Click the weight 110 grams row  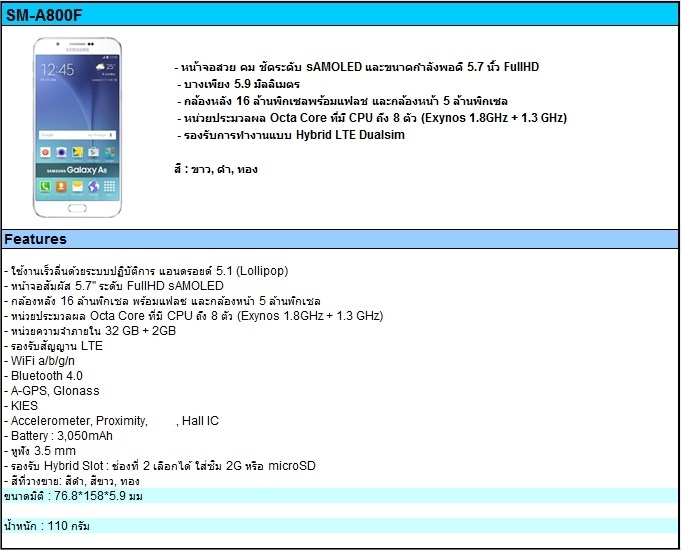click(340, 526)
